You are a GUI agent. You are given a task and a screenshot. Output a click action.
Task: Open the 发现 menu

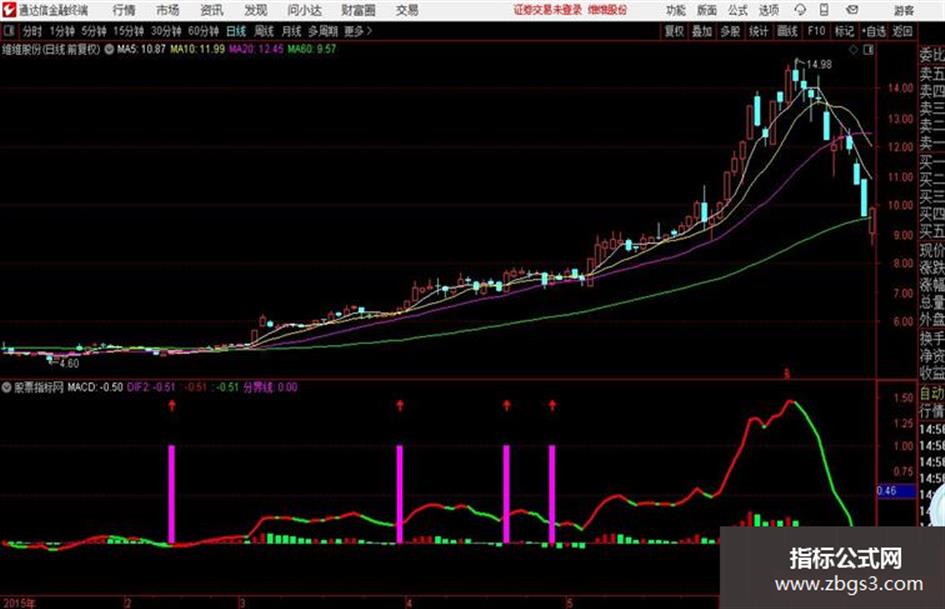coord(256,10)
